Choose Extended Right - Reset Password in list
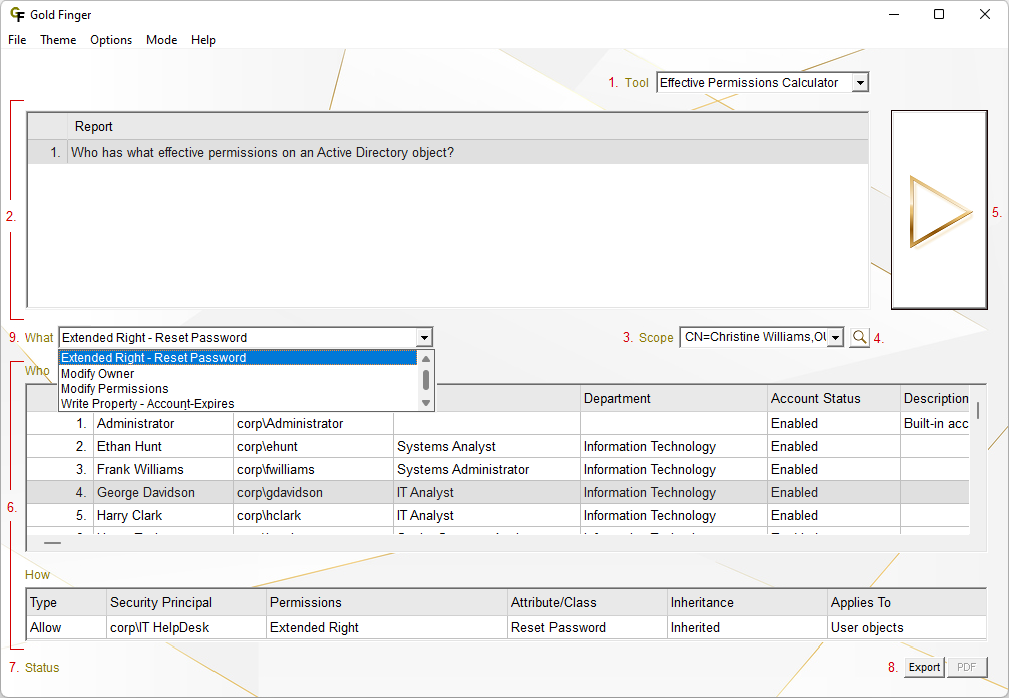This screenshot has width=1009, height=698. click(238, 358)
